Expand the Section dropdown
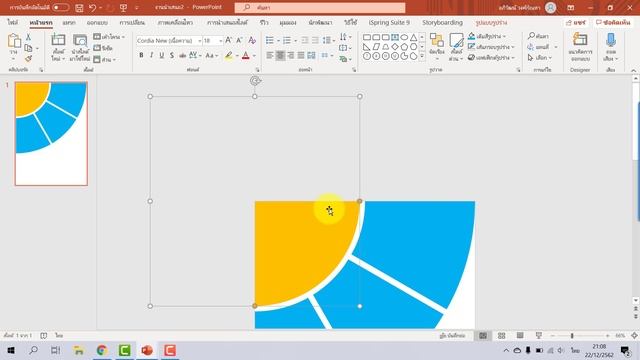This screenshot has height=360, width=640. pyautogui.click(x=105, y=60)
